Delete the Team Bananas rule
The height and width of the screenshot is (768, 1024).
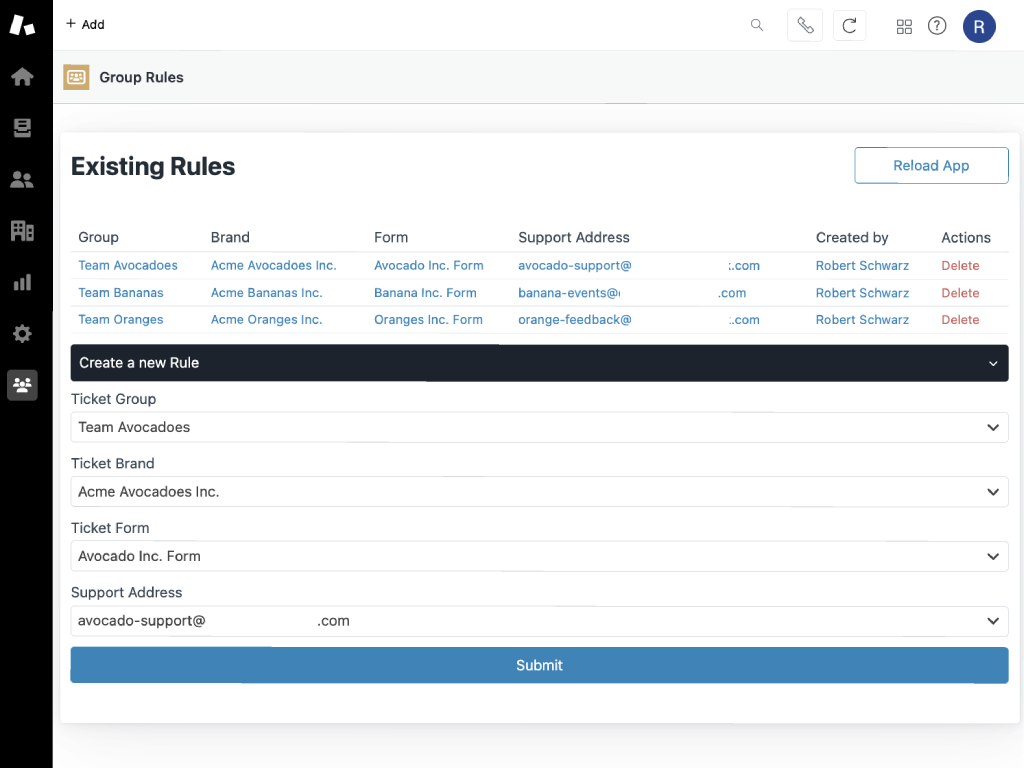pos(959,292)
